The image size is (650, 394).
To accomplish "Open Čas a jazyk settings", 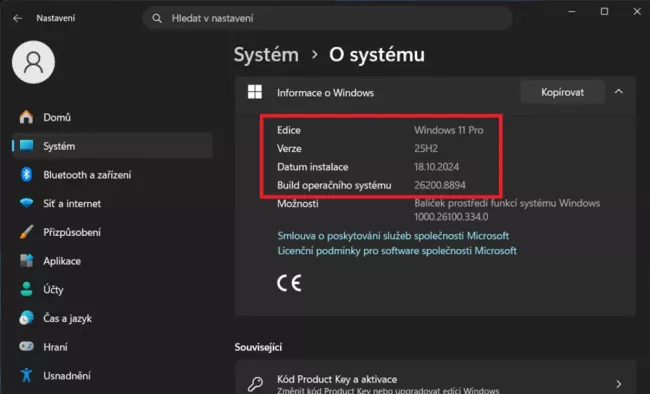I will [x=112, y=318].
